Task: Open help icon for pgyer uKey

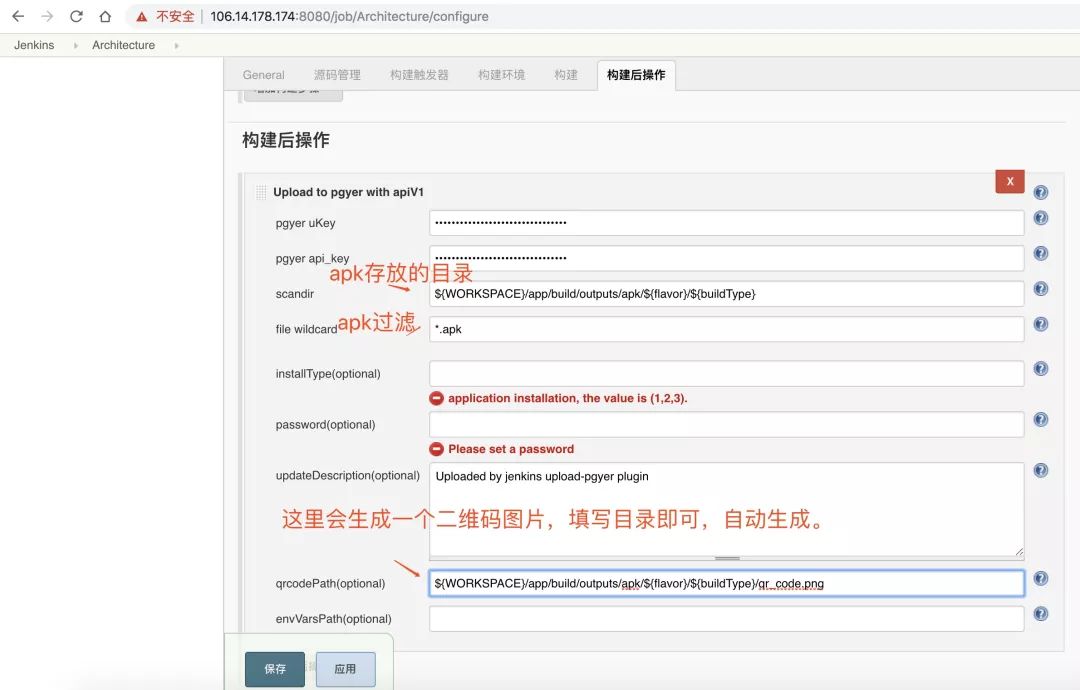Action: [x=1041, y=218]
